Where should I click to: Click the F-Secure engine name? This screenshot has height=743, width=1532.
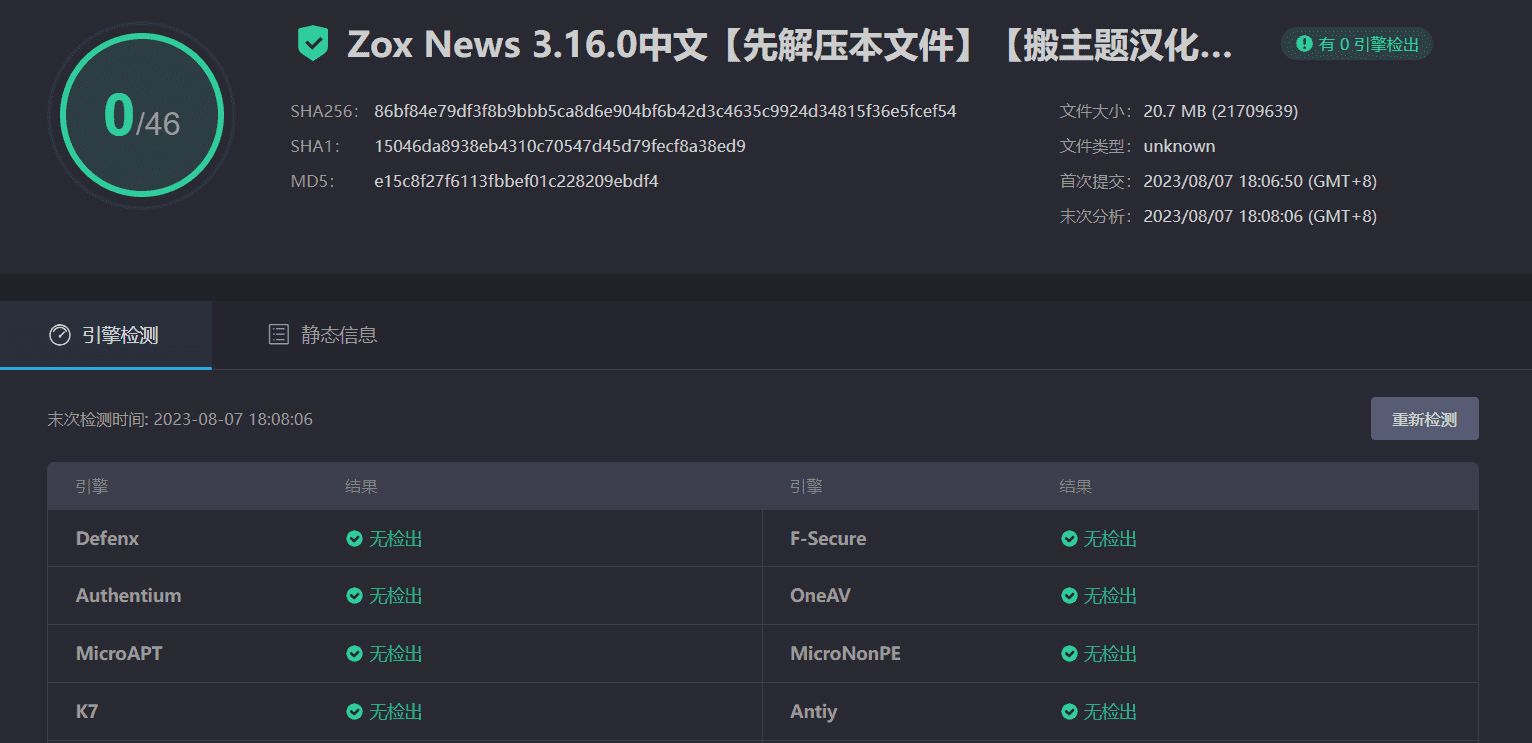point(828,539)
